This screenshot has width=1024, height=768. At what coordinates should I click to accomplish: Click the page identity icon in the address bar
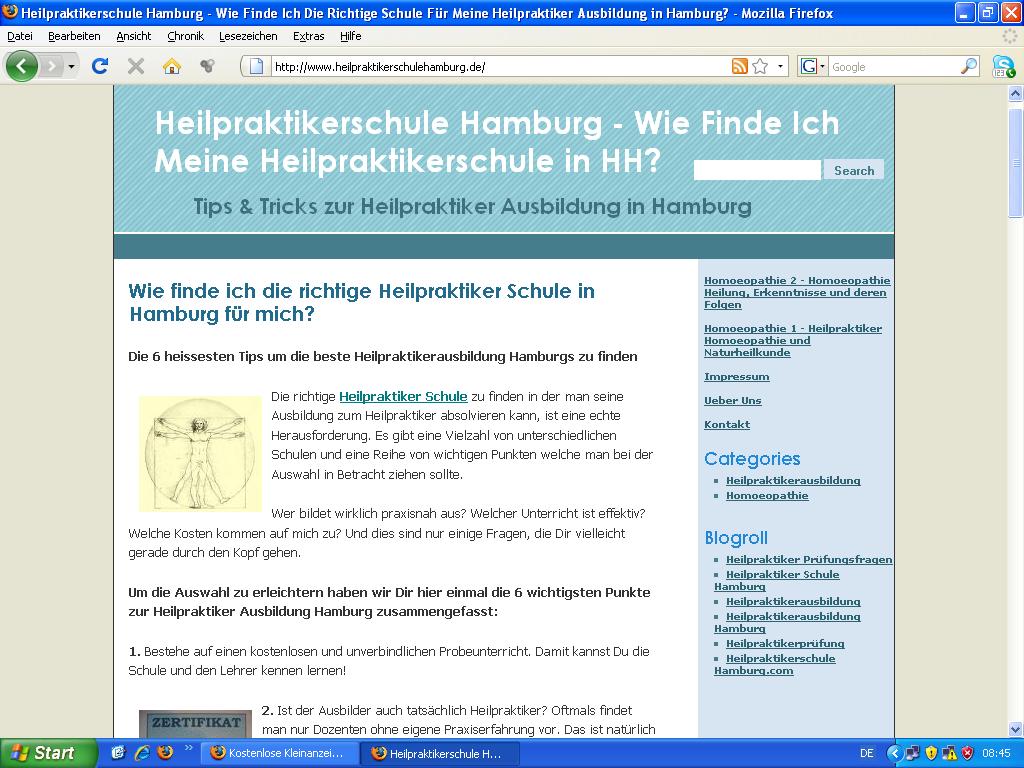(x=256, y=67)
